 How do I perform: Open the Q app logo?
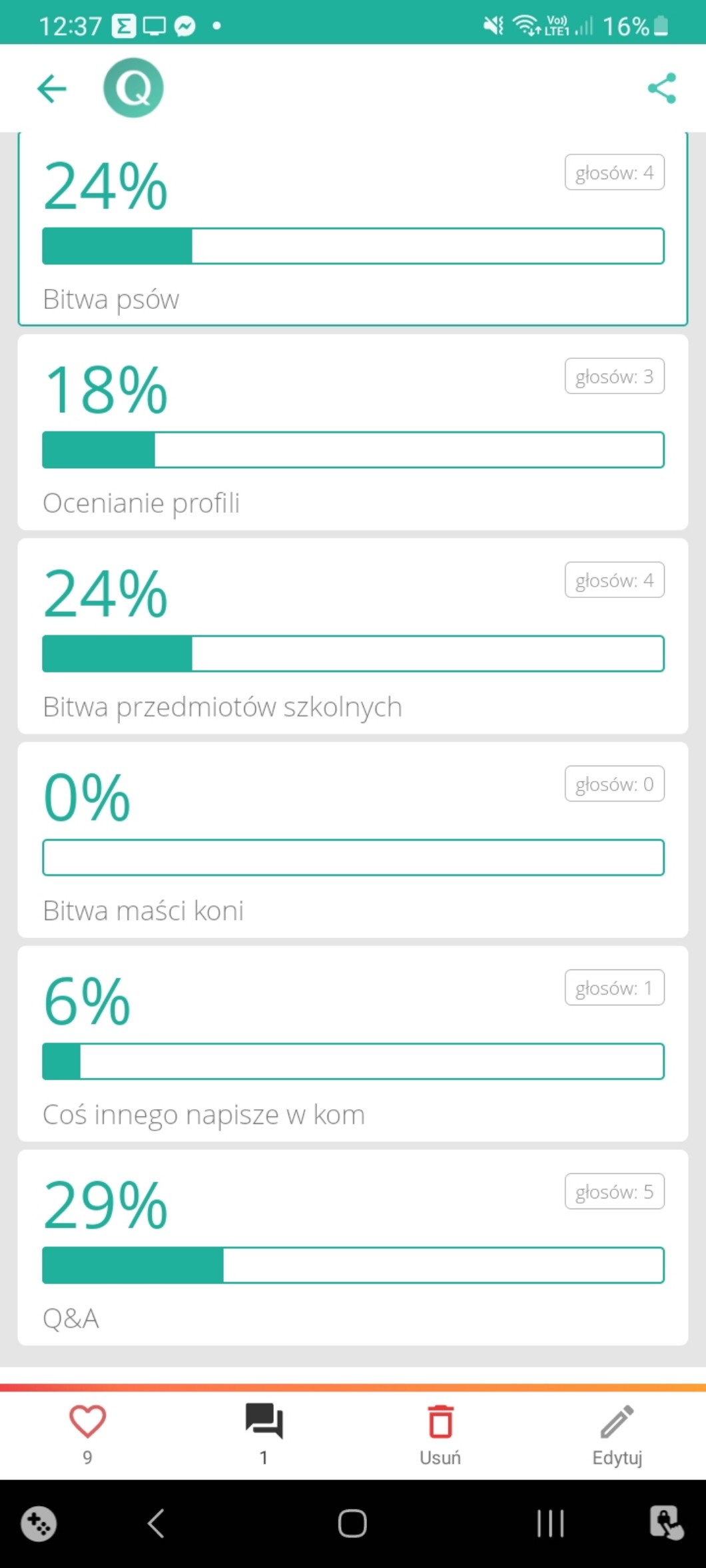point(133,88)
